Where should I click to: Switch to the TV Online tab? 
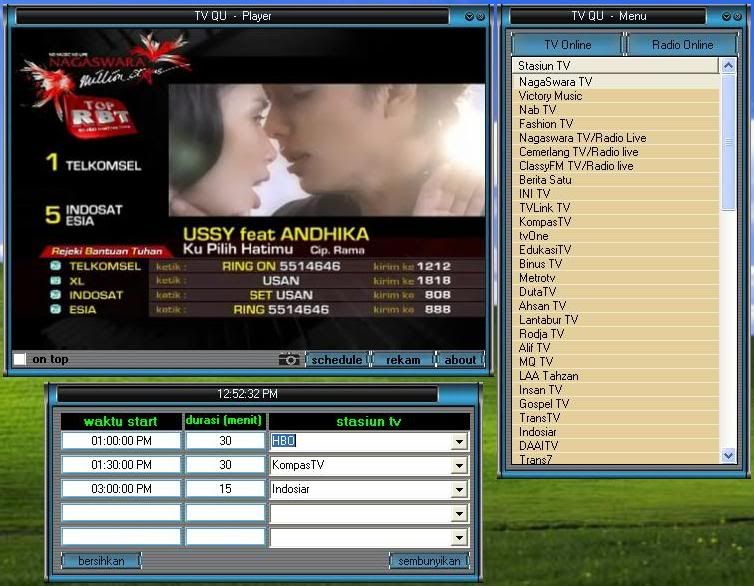[567, 45]
